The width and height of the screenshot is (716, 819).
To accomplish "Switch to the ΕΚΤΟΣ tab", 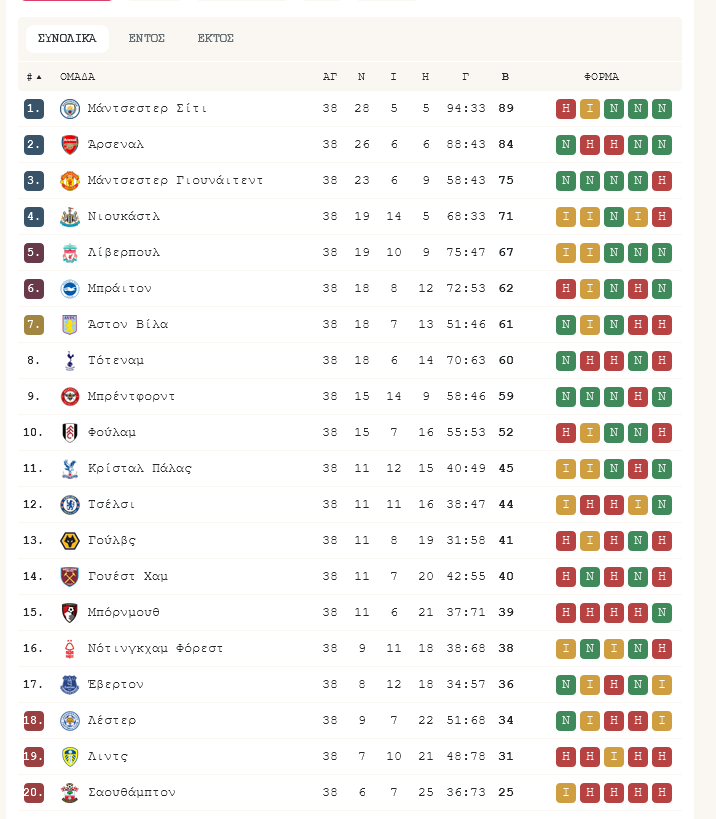I will pyautogui.click(x=216, y=39).
